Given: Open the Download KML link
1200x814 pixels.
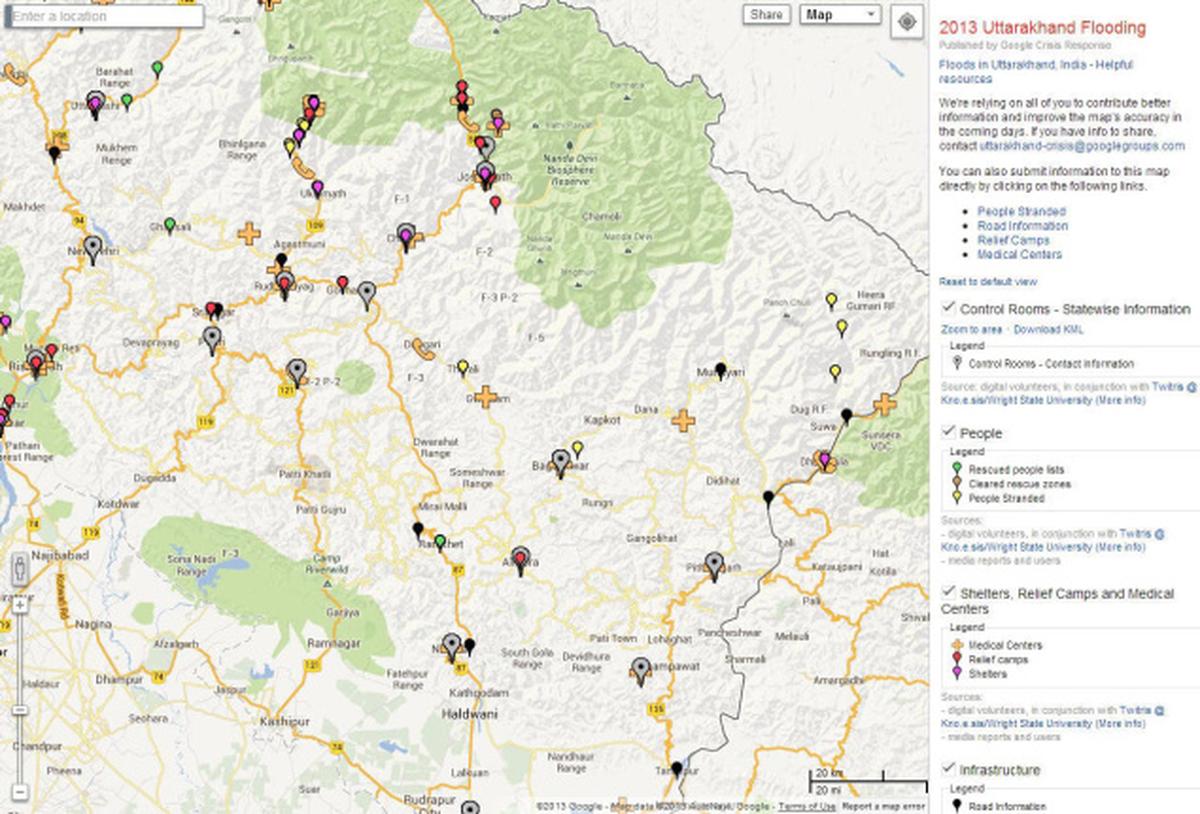Looking at the screenshot, I should [1048, 327].
